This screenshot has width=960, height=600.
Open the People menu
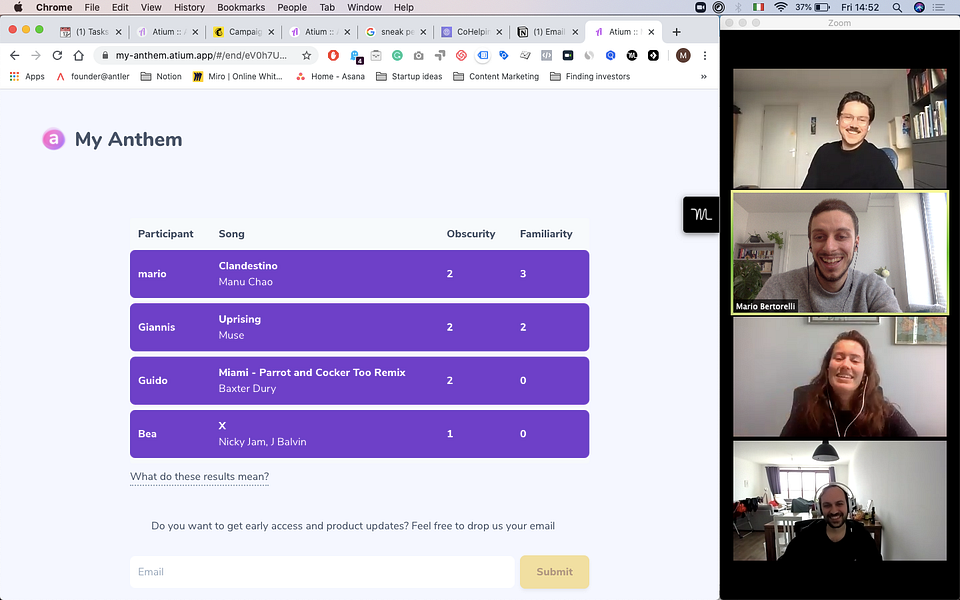pyautogui.click(x=292, y=7)
